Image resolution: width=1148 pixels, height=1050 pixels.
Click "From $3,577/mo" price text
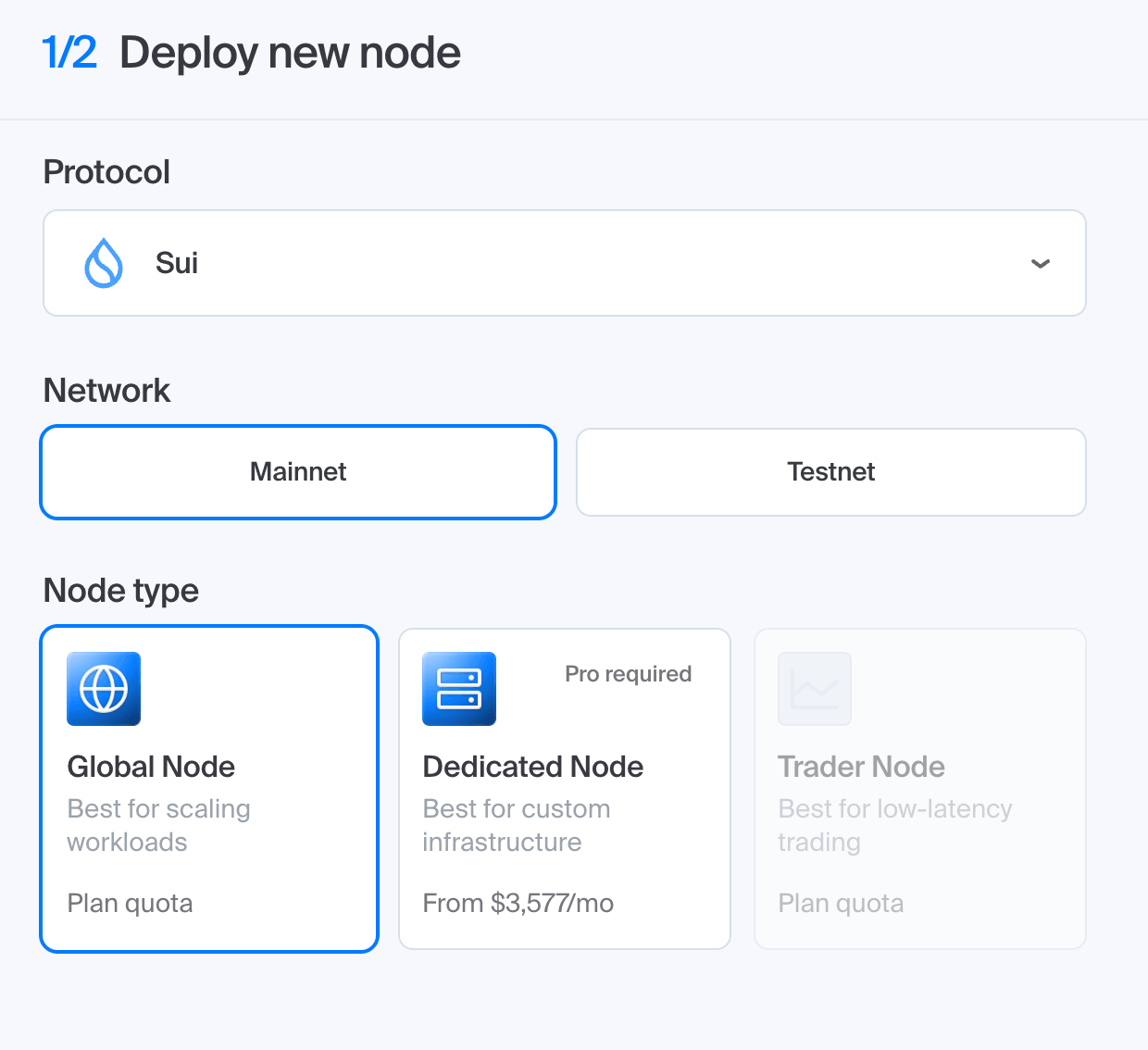click(518, 903)
